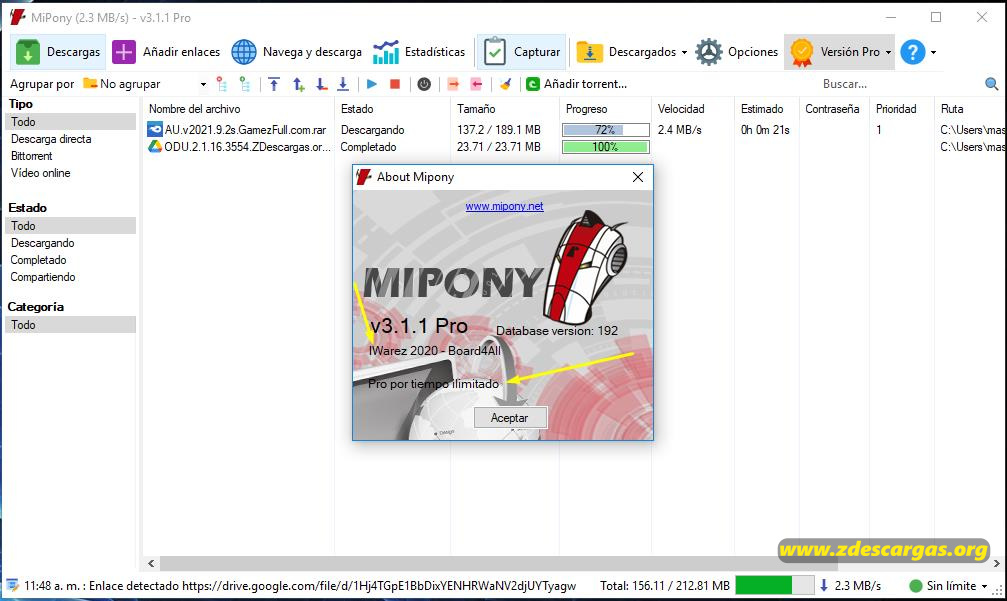
Task: Move selected download to bottom
Action: coord(343,84)
